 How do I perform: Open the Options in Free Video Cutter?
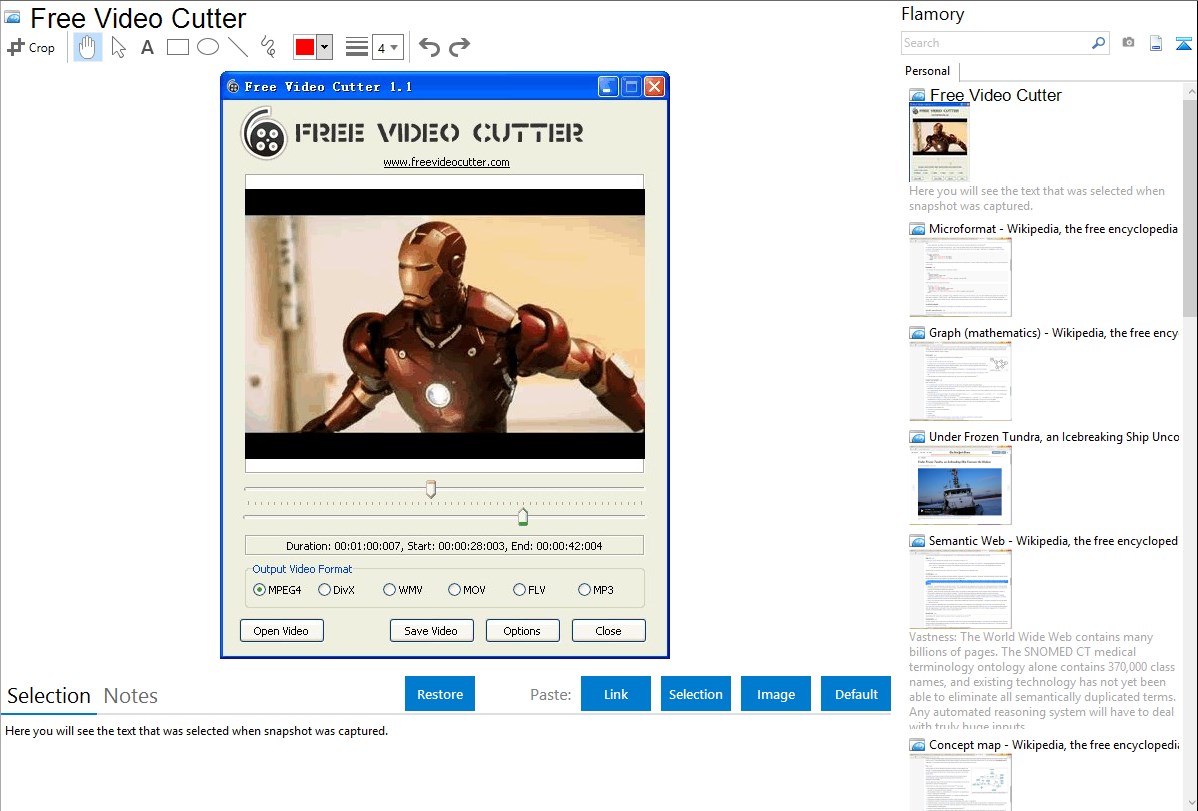522,631
